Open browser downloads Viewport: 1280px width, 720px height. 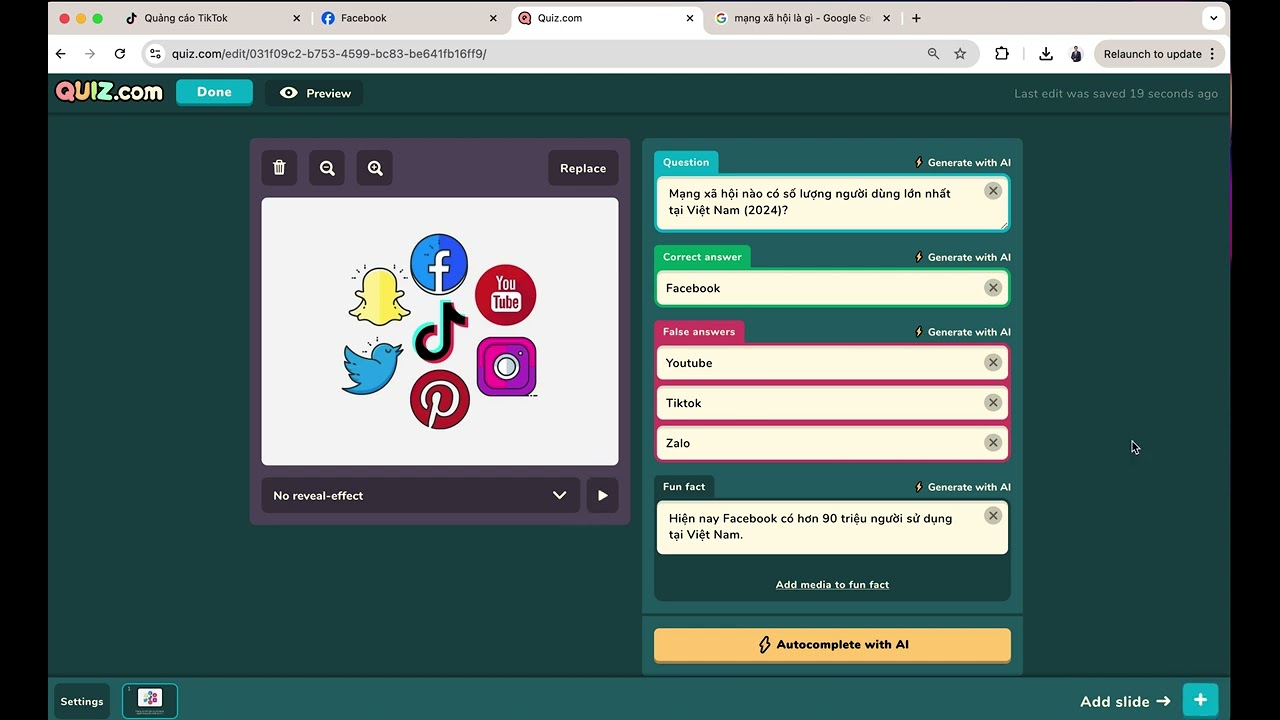1046,54
